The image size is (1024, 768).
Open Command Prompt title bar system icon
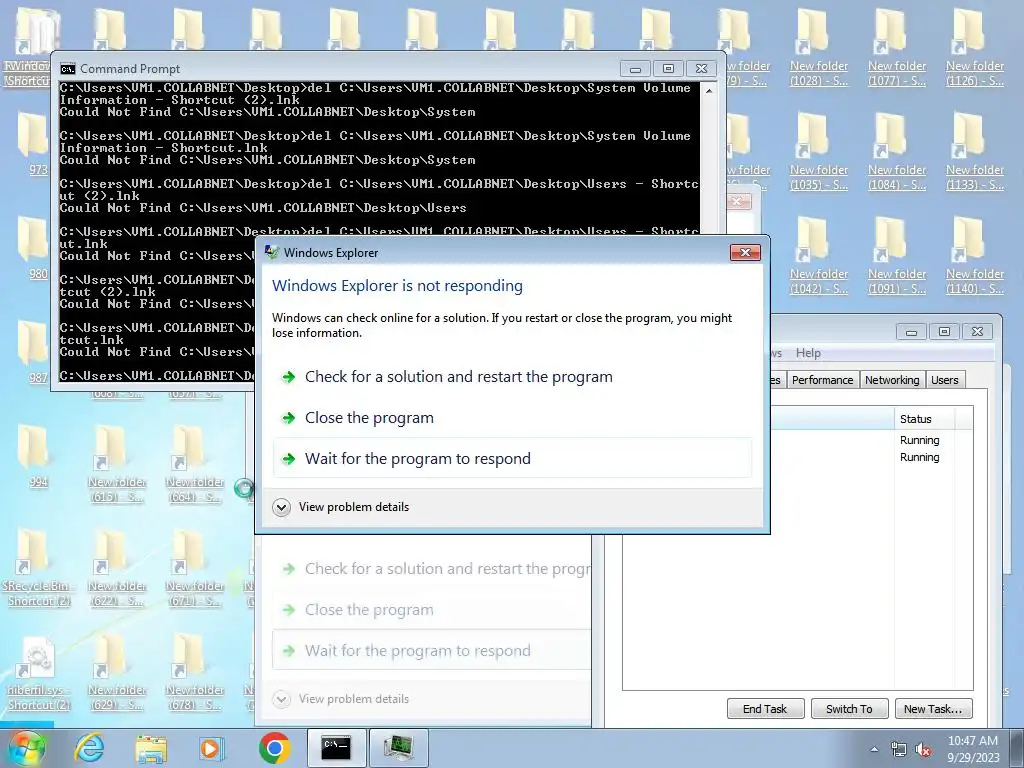pyautogui.click(x=67, y=69)
